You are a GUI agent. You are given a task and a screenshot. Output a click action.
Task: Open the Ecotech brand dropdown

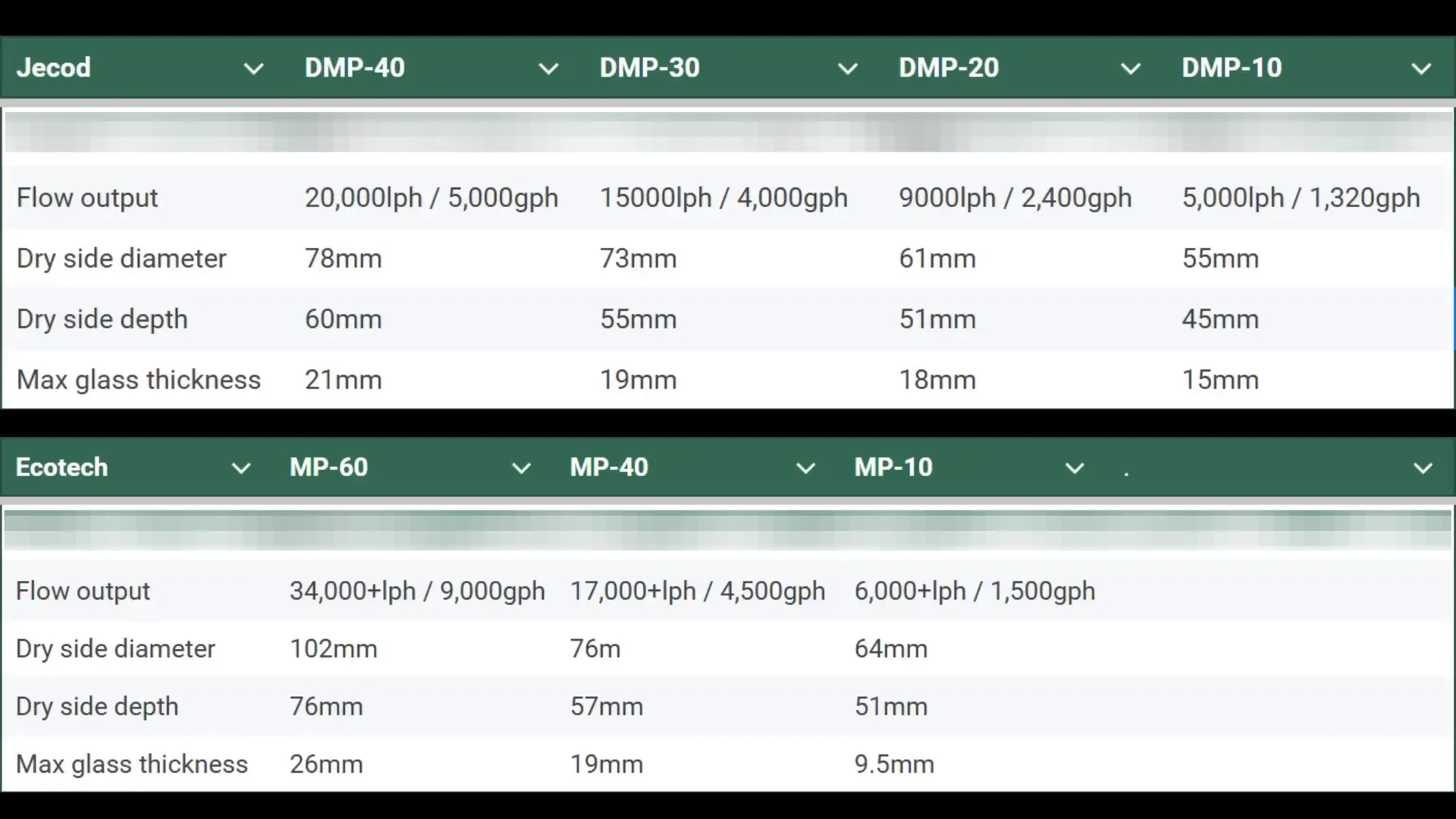coord(242,468)
